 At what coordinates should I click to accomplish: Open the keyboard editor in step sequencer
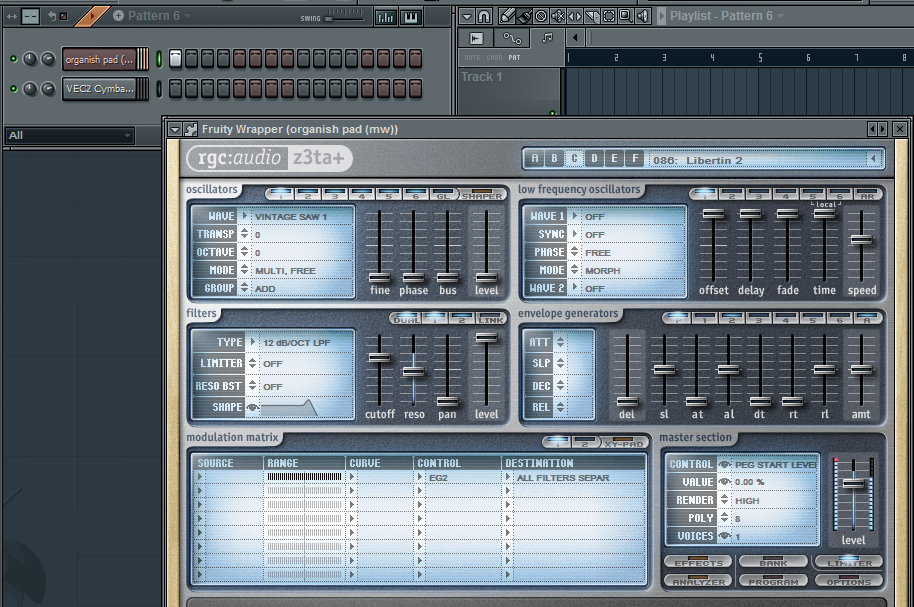[410, 17]
